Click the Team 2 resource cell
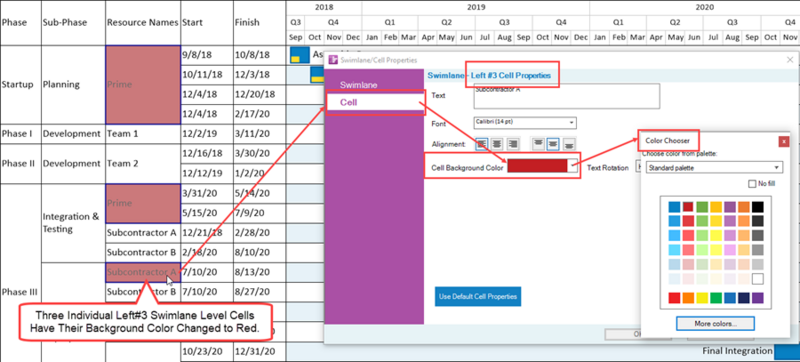Image resolution: width=800 pixels, height=362 pixels. click(x=143, y=164)
